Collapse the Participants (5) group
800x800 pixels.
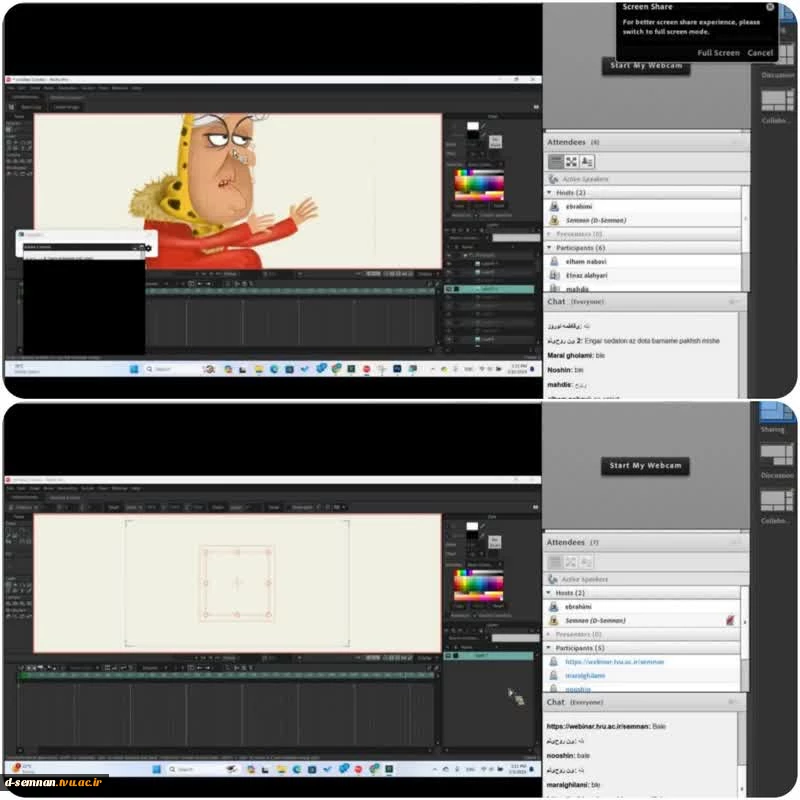pos(549,648)
